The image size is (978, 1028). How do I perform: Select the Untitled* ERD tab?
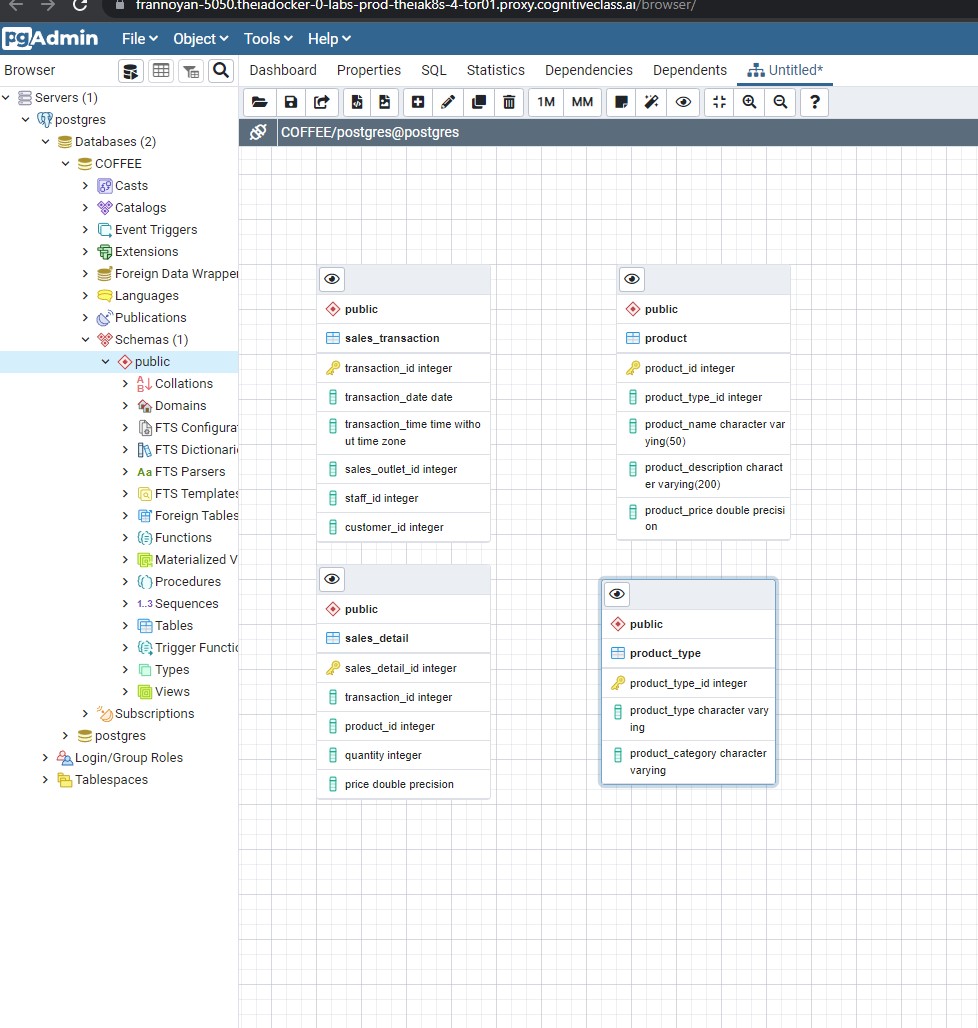point(785,70)
